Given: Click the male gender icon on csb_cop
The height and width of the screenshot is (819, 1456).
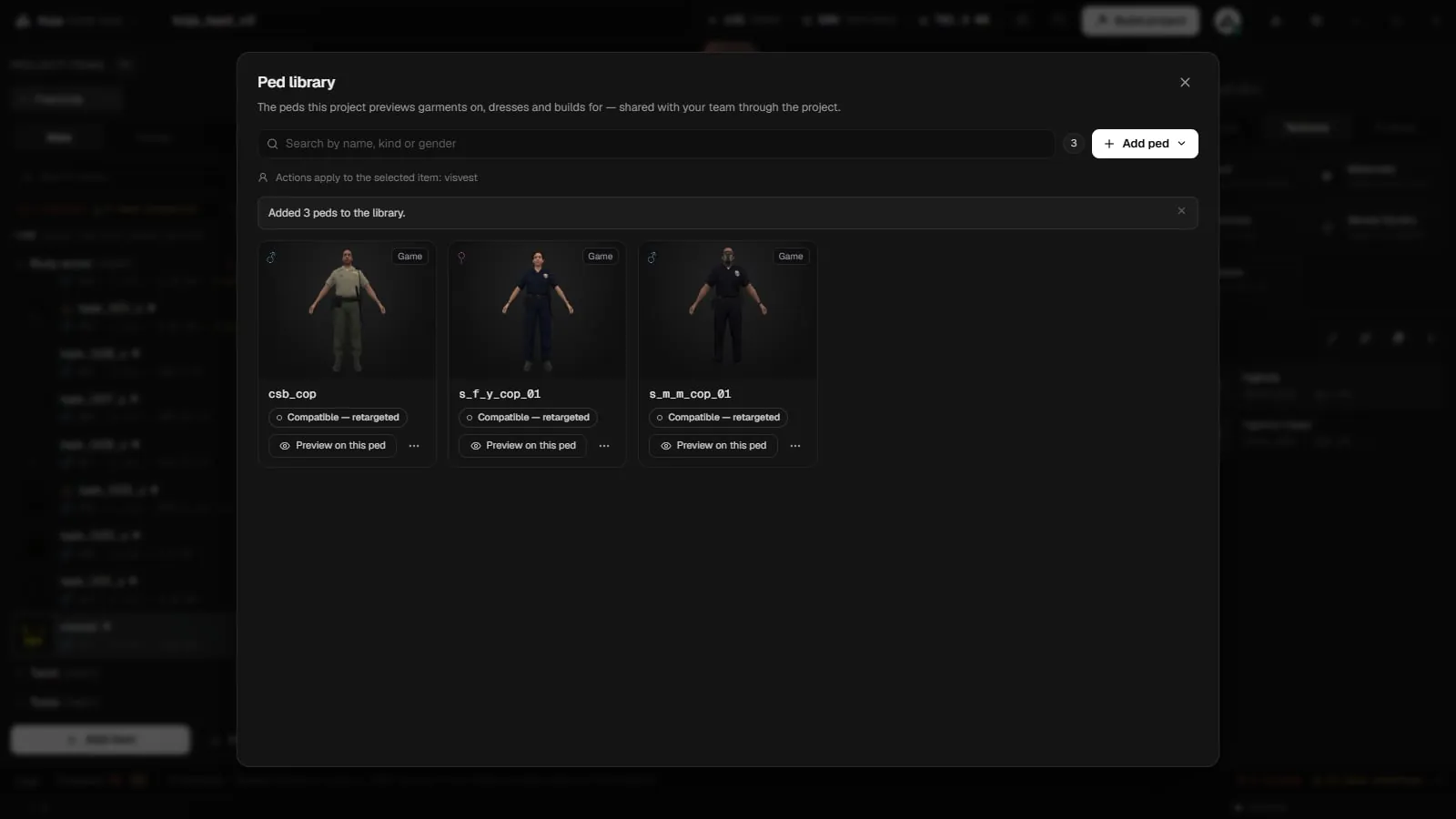Looking at the screenshot, I should coord(271,258).
